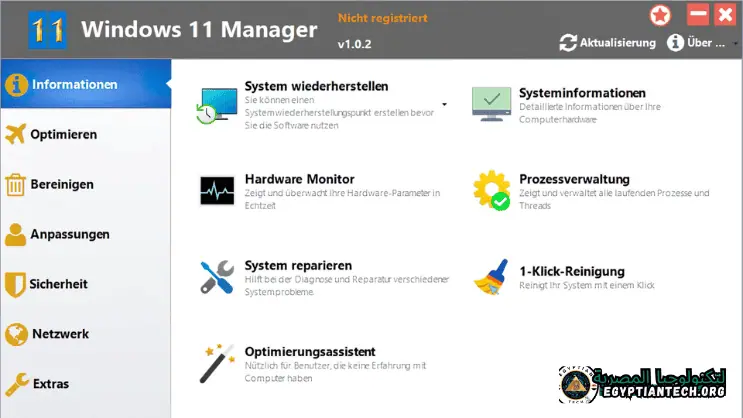The width and height of the screenshot is (743, 418).
Task: Click the Aktualisierung update button
Action: pyautogui.click(x=607, y=43)
